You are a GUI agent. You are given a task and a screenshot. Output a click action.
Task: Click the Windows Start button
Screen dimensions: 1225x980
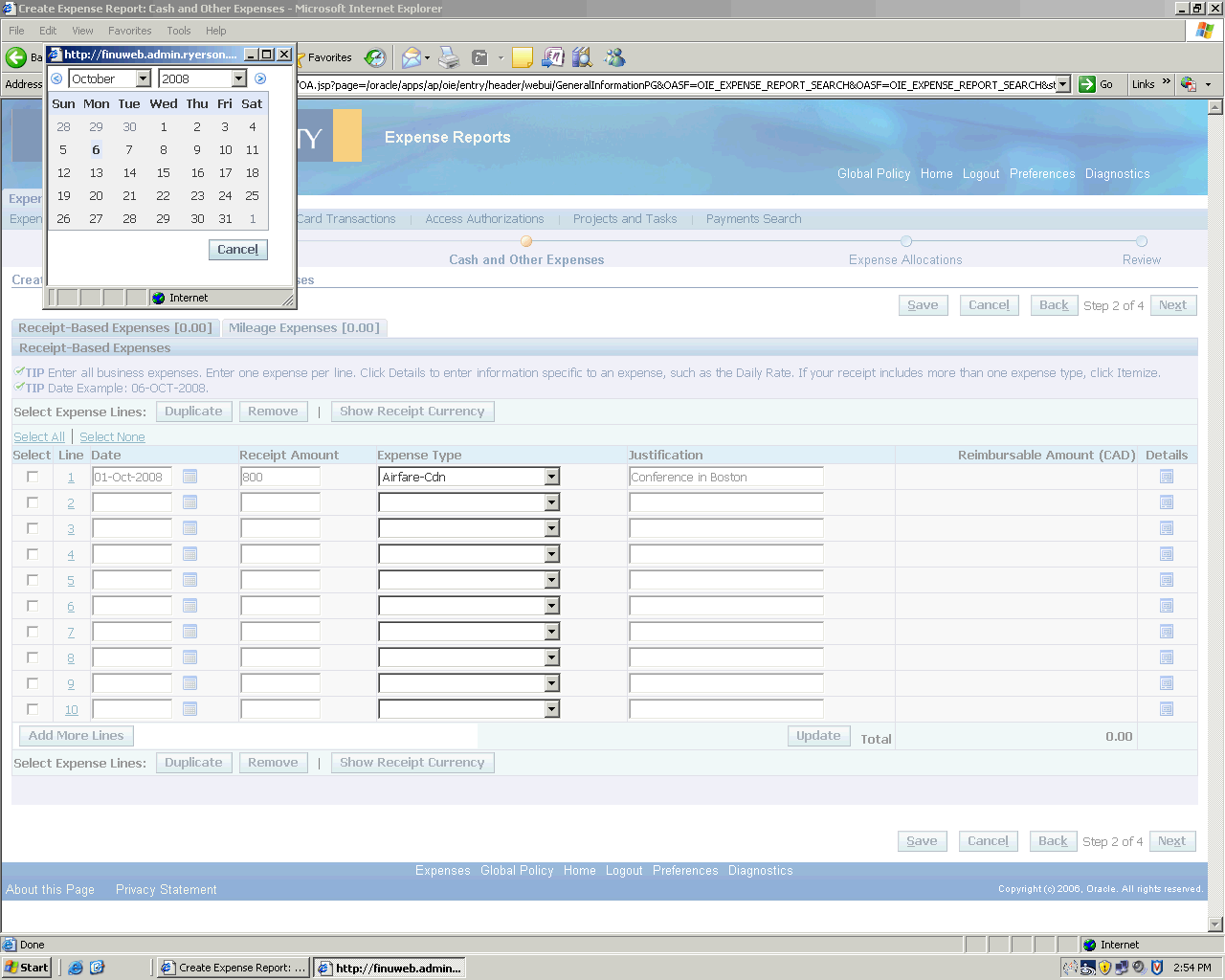tap(28, 968)
